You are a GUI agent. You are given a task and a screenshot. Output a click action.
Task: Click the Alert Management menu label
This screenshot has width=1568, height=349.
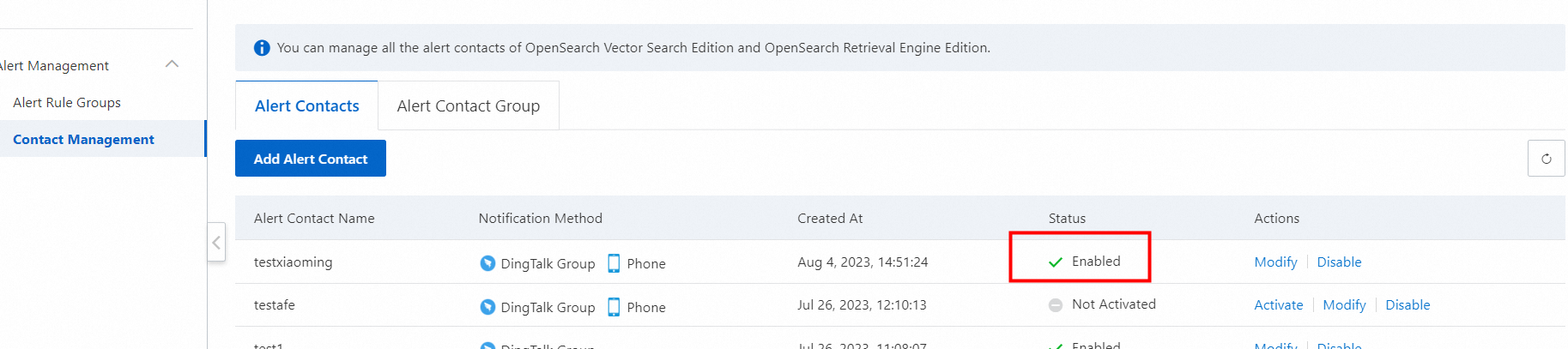click(x=55, y=65)
